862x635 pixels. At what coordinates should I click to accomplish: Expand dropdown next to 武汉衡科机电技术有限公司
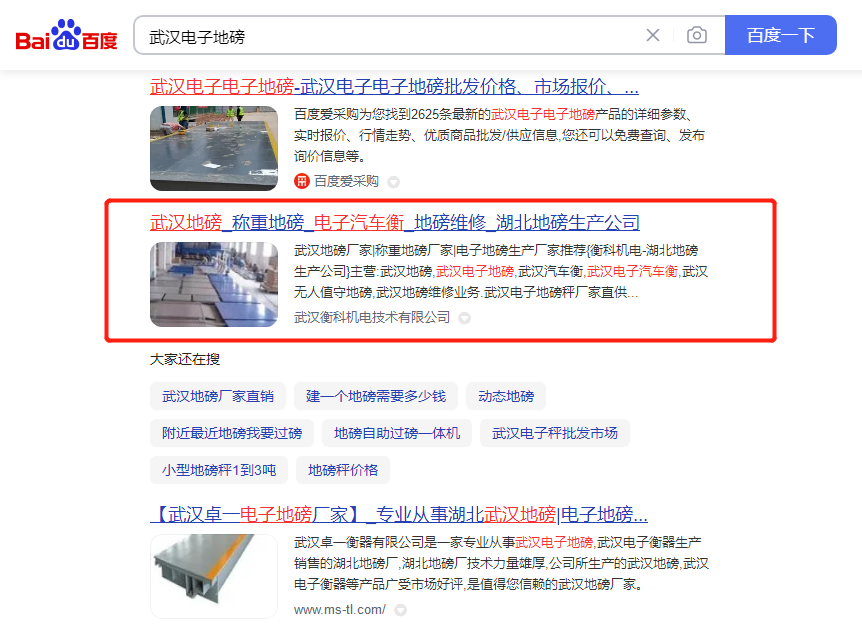coord(465,318)
